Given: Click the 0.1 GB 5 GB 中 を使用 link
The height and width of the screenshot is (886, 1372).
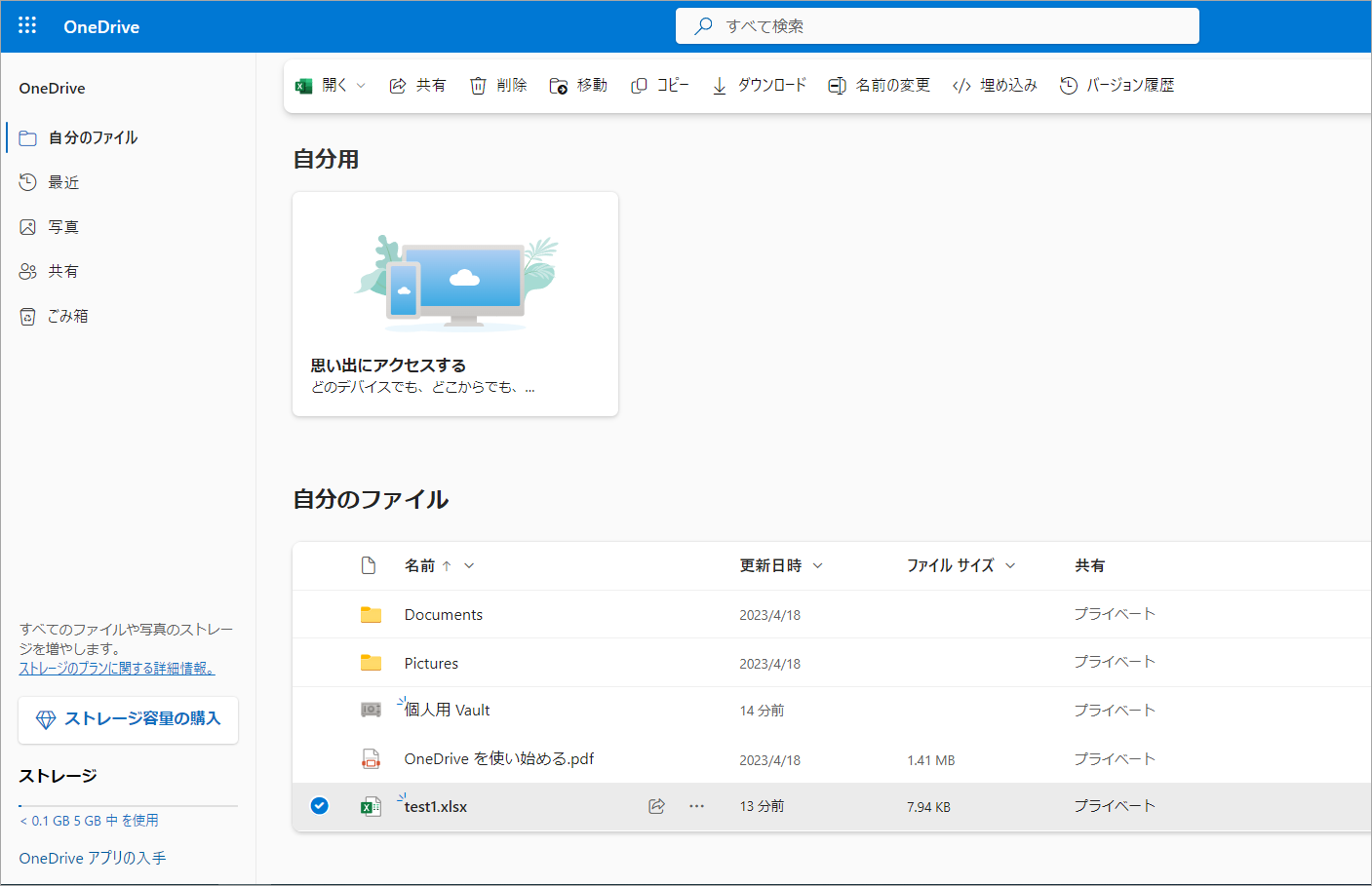Looking at the screenshot, I should click(x=89, y=821).
